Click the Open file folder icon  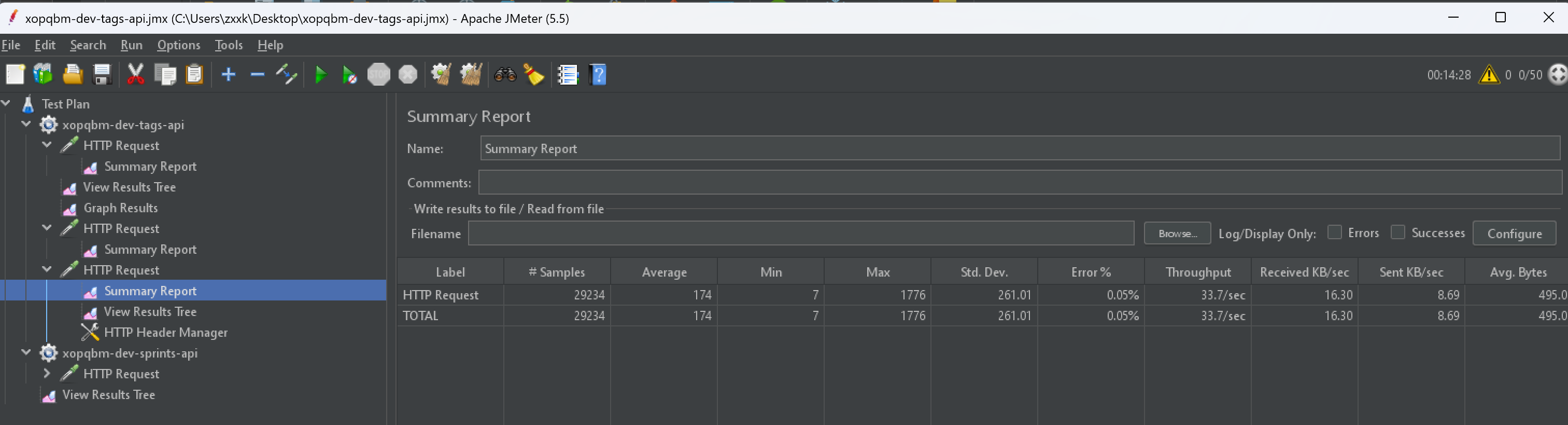(73, 75)
